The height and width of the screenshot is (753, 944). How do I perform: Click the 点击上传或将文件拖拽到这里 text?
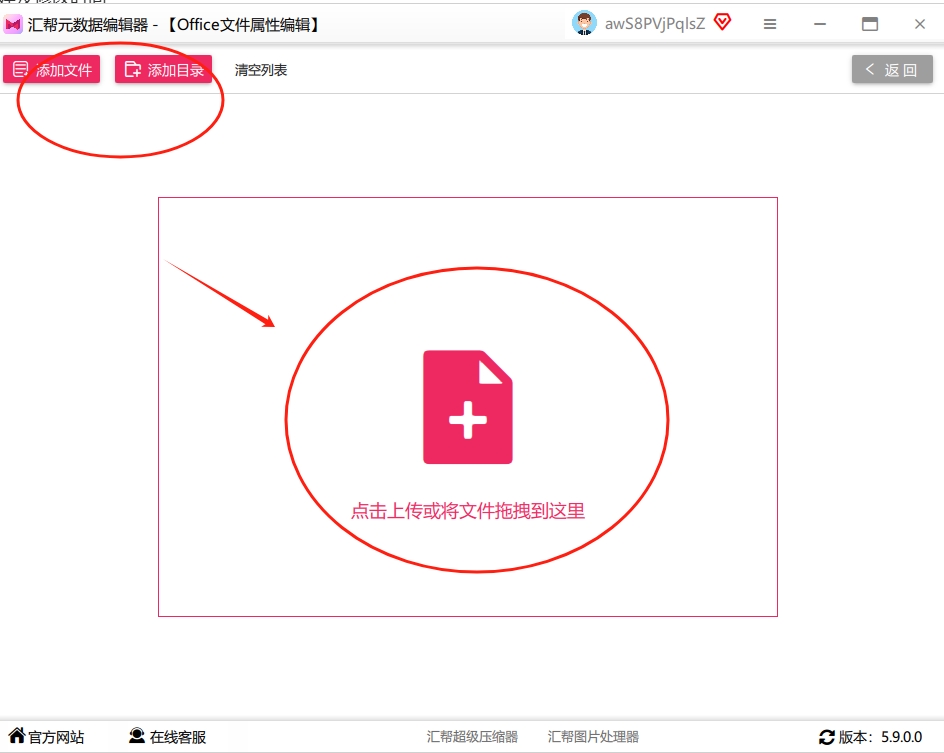pos(468,511)
